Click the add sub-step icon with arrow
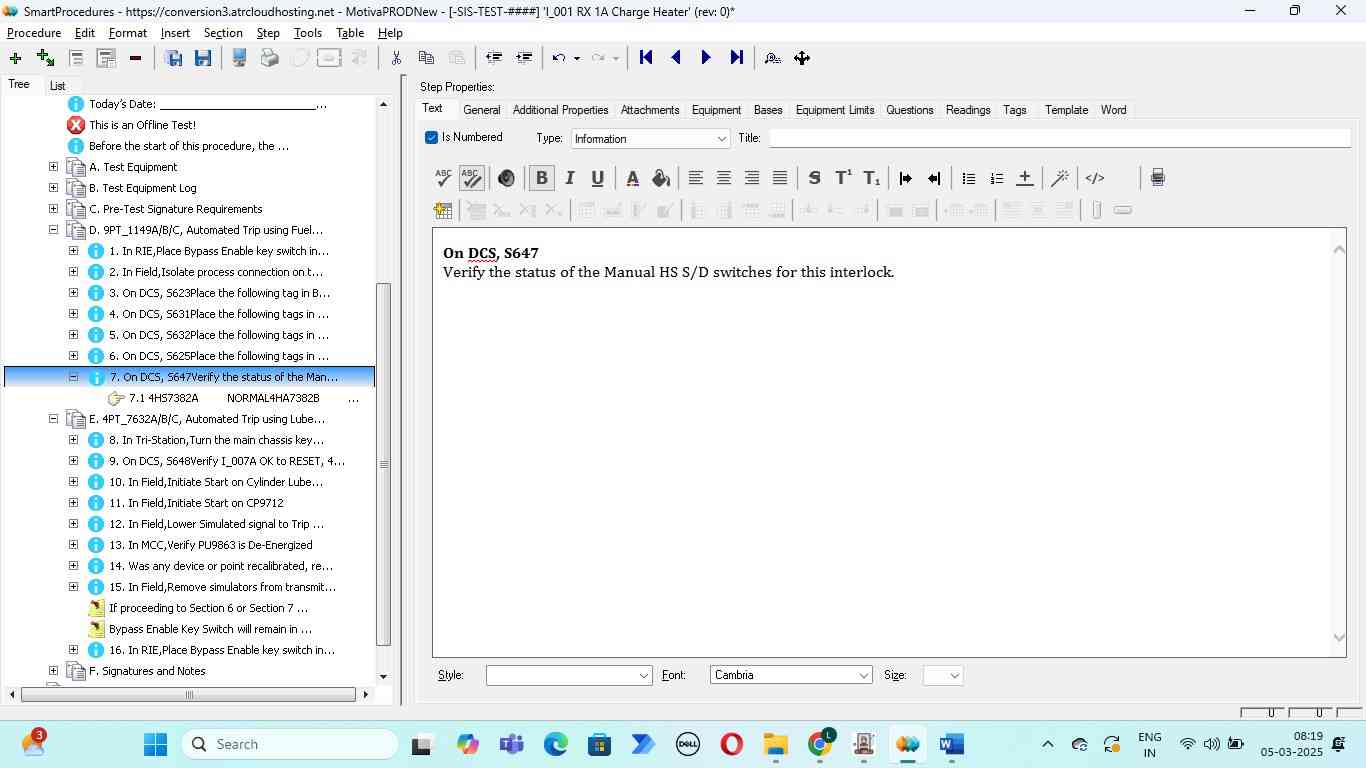 [45, 58]
